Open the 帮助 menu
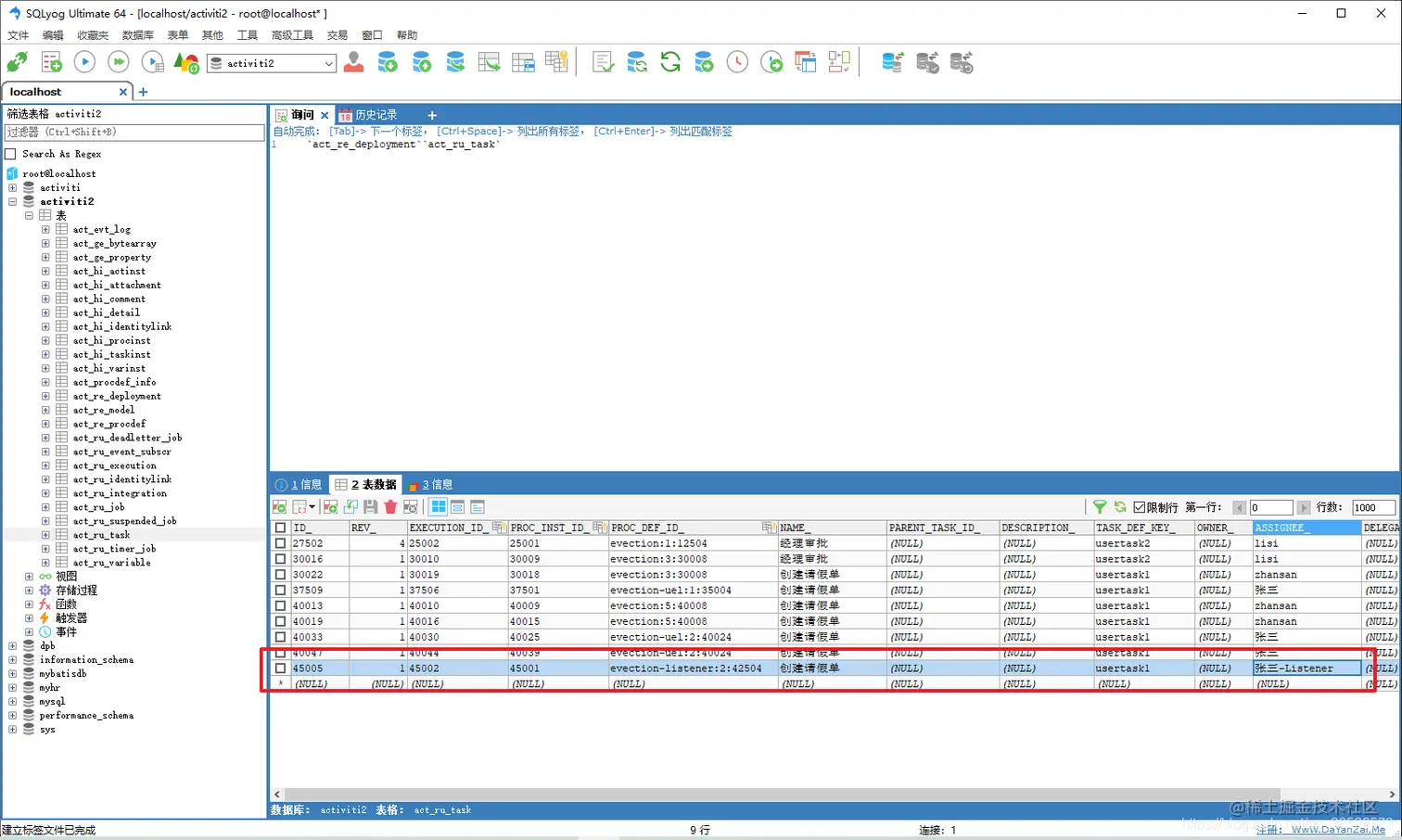The width and height of the screenshot is (1402, 840). click(407, 35)
